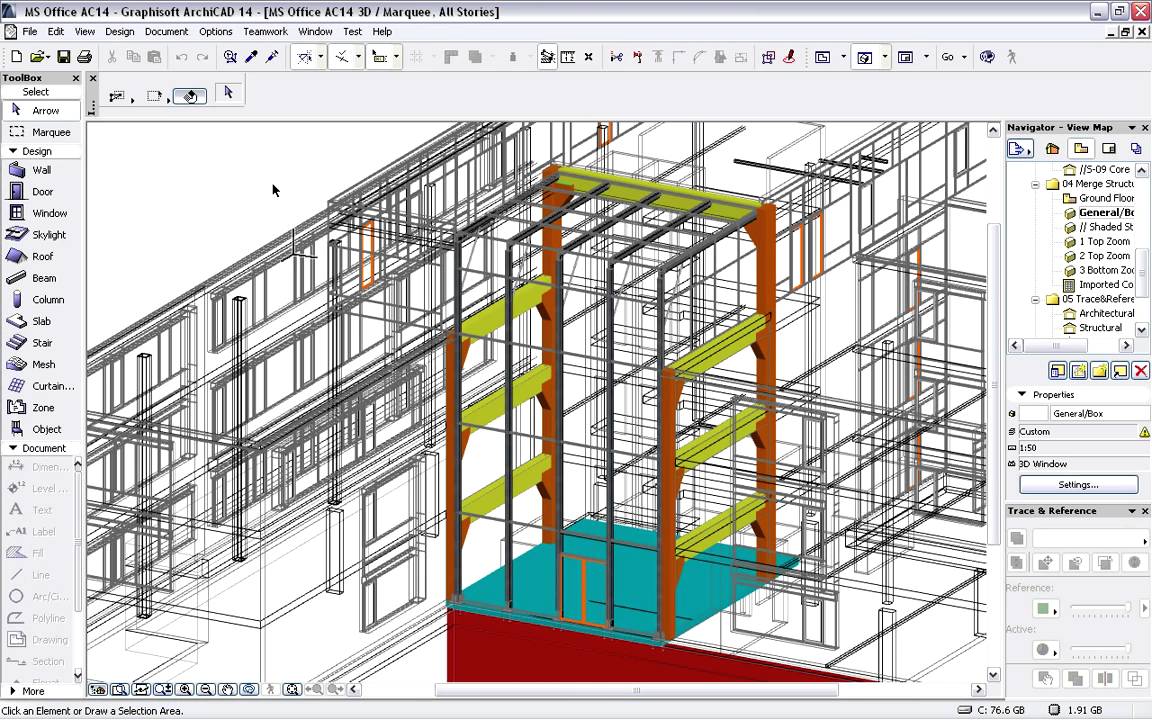Select the Wall tool in the ToolBox
Screen dimensions: 1152x720
tap(42, 170)
